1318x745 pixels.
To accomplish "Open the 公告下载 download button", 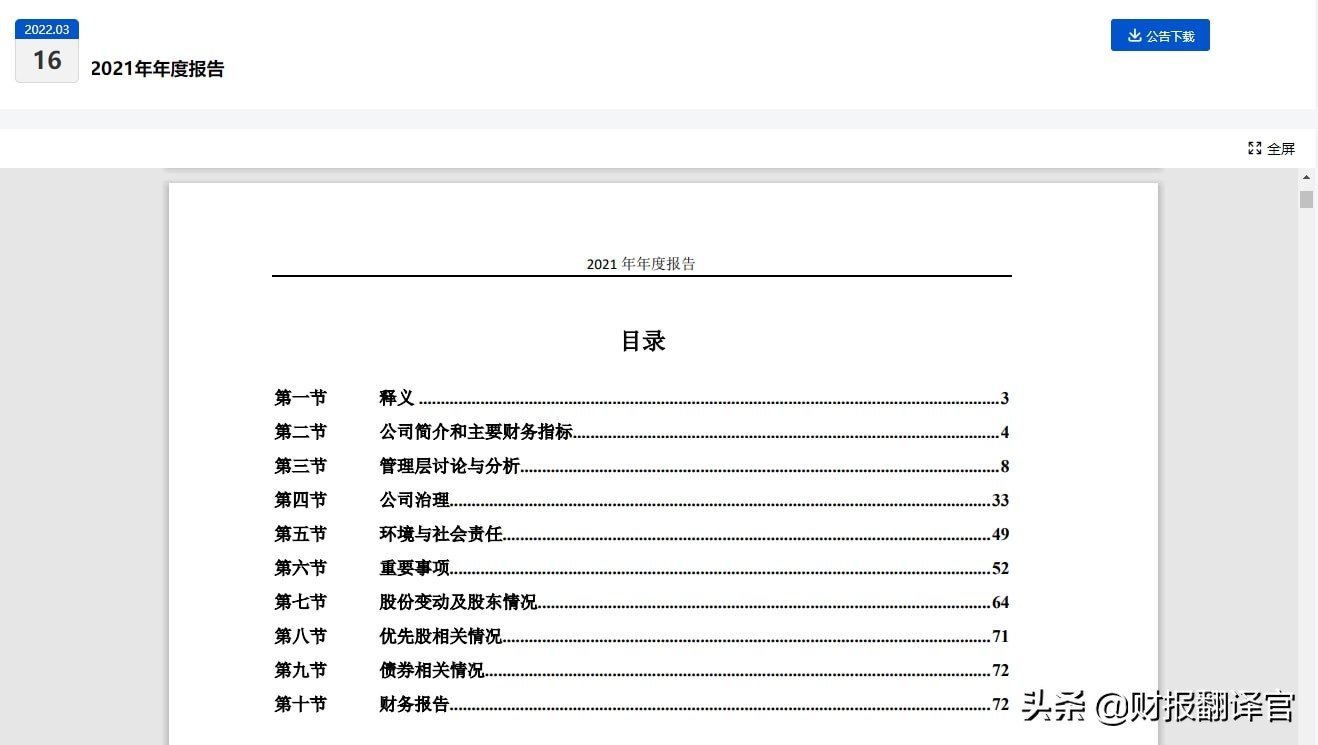I will 1160,34.
